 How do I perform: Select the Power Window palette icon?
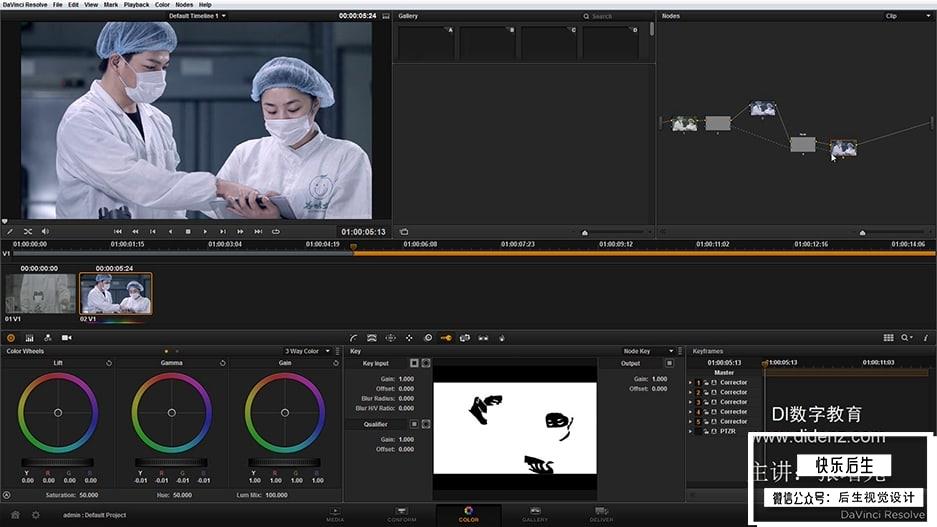pos(391,338)
